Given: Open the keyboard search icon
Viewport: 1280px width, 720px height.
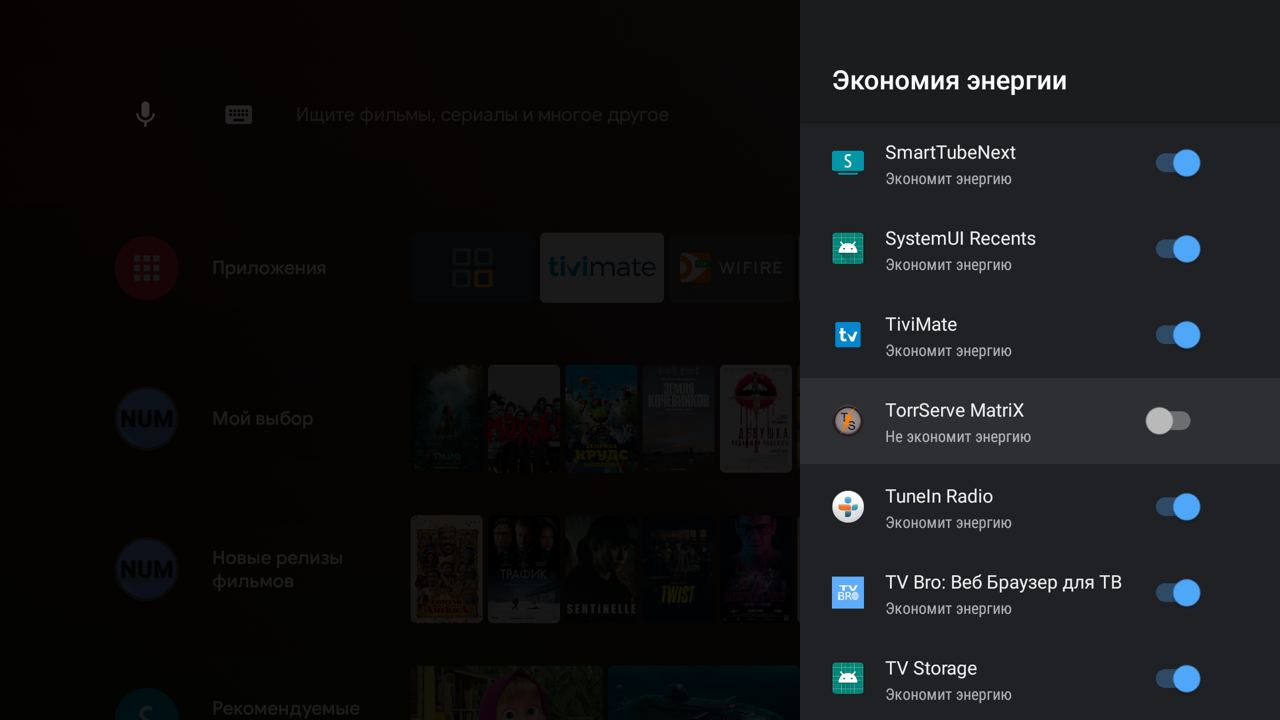Looking at the screenshot, I should coord(238,115).
